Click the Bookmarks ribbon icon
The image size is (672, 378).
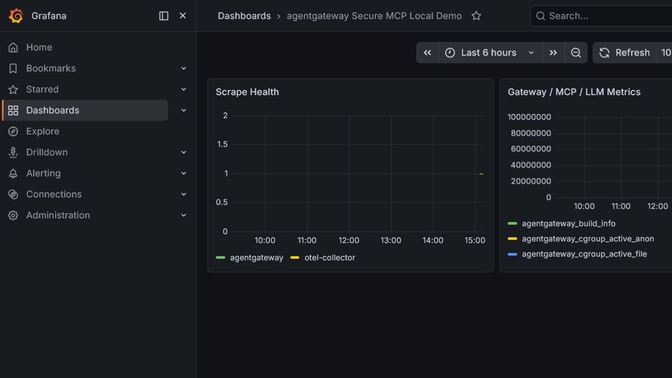(x=13, y=68)
